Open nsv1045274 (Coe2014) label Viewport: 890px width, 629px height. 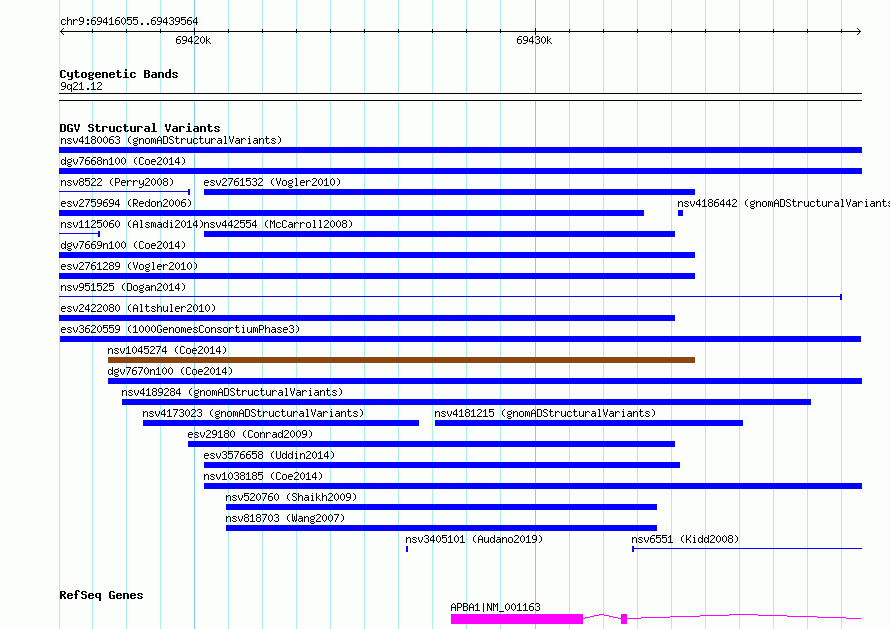tap(167, 350)
